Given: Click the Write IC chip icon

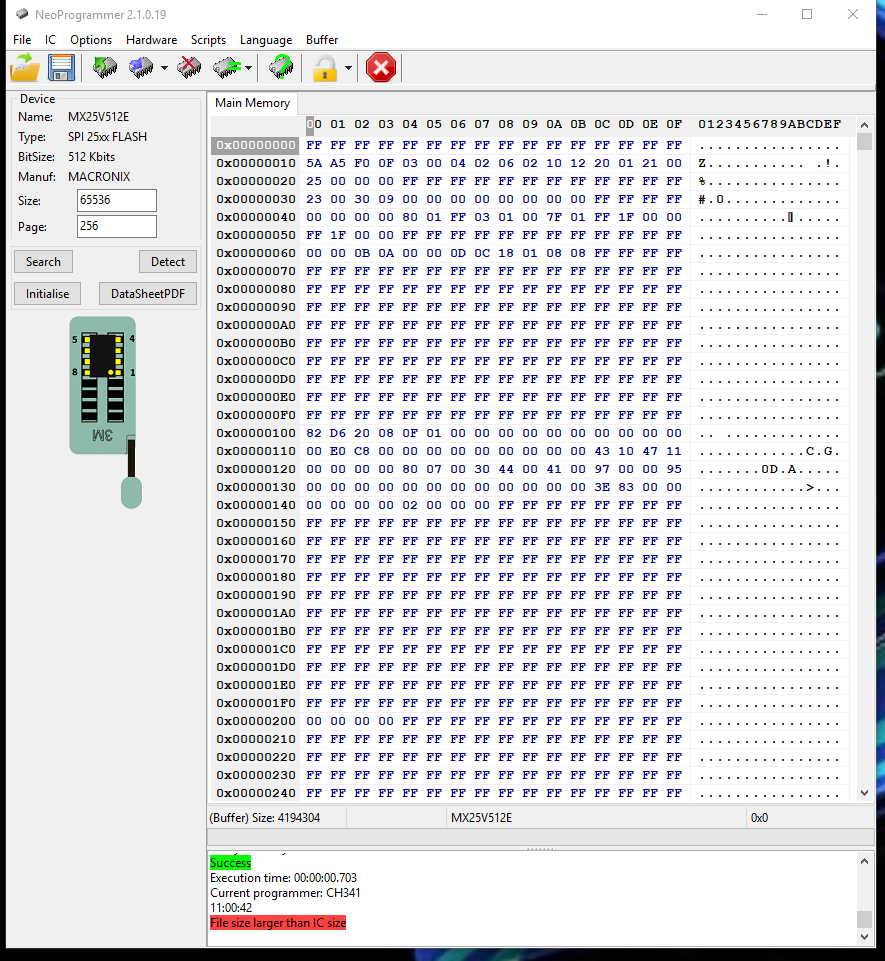Looking at the screenshot, I should click(x=141, y=67).
